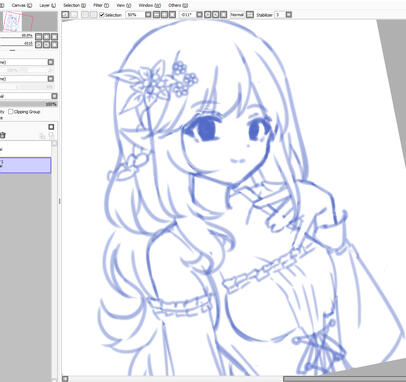
Task: Toggle the show Selection checkbox
Action: (102, 15)
